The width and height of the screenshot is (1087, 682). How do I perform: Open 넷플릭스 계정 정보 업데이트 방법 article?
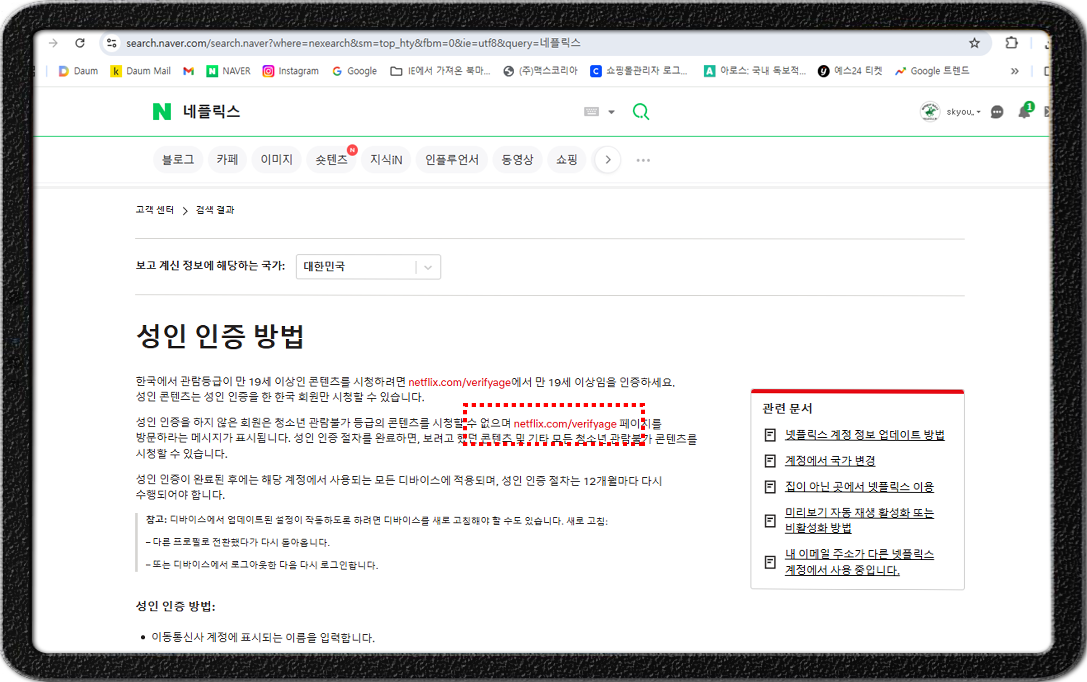click(864, 435)
